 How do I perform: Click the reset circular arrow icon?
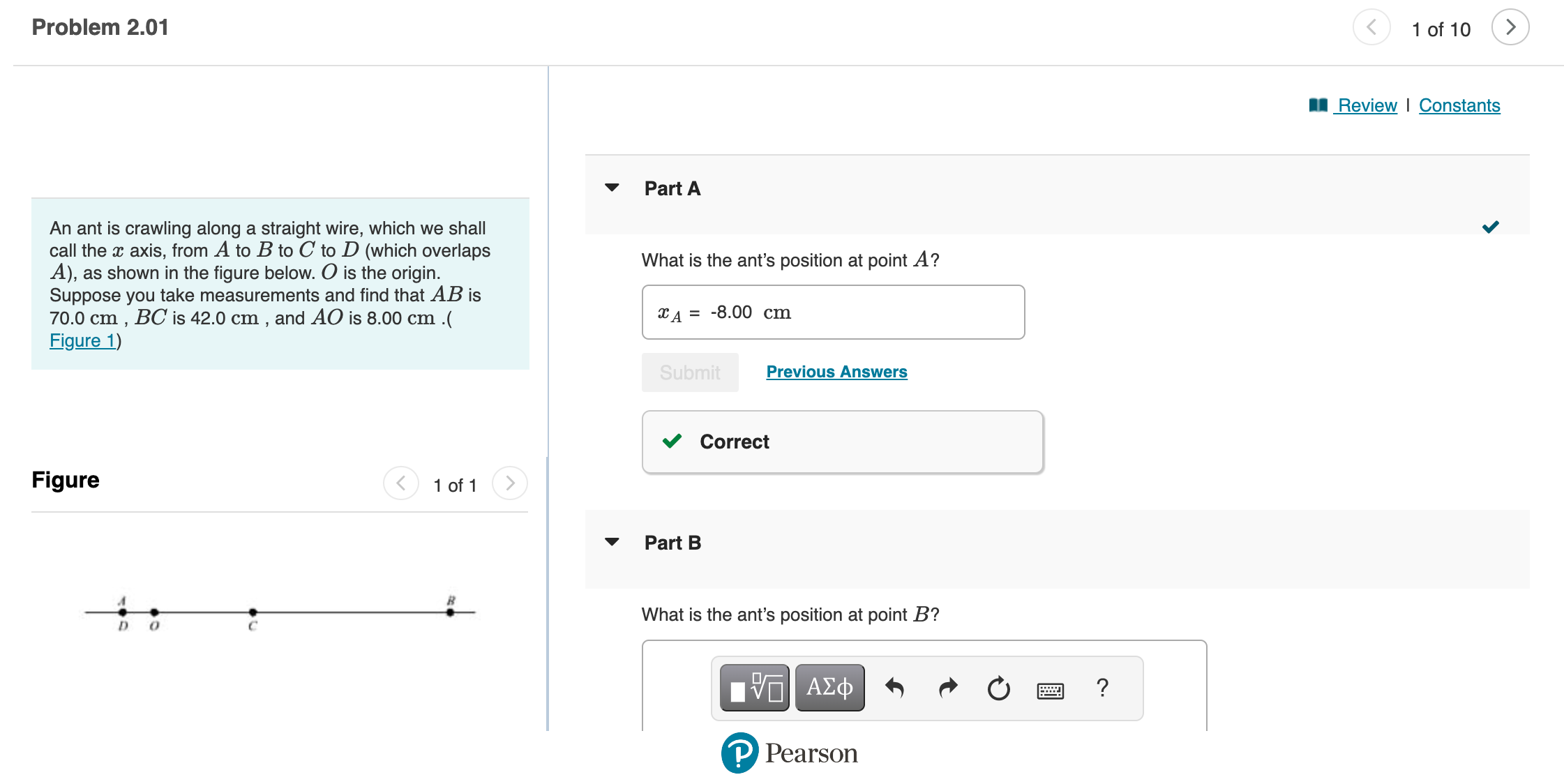(x=998, y=688)
